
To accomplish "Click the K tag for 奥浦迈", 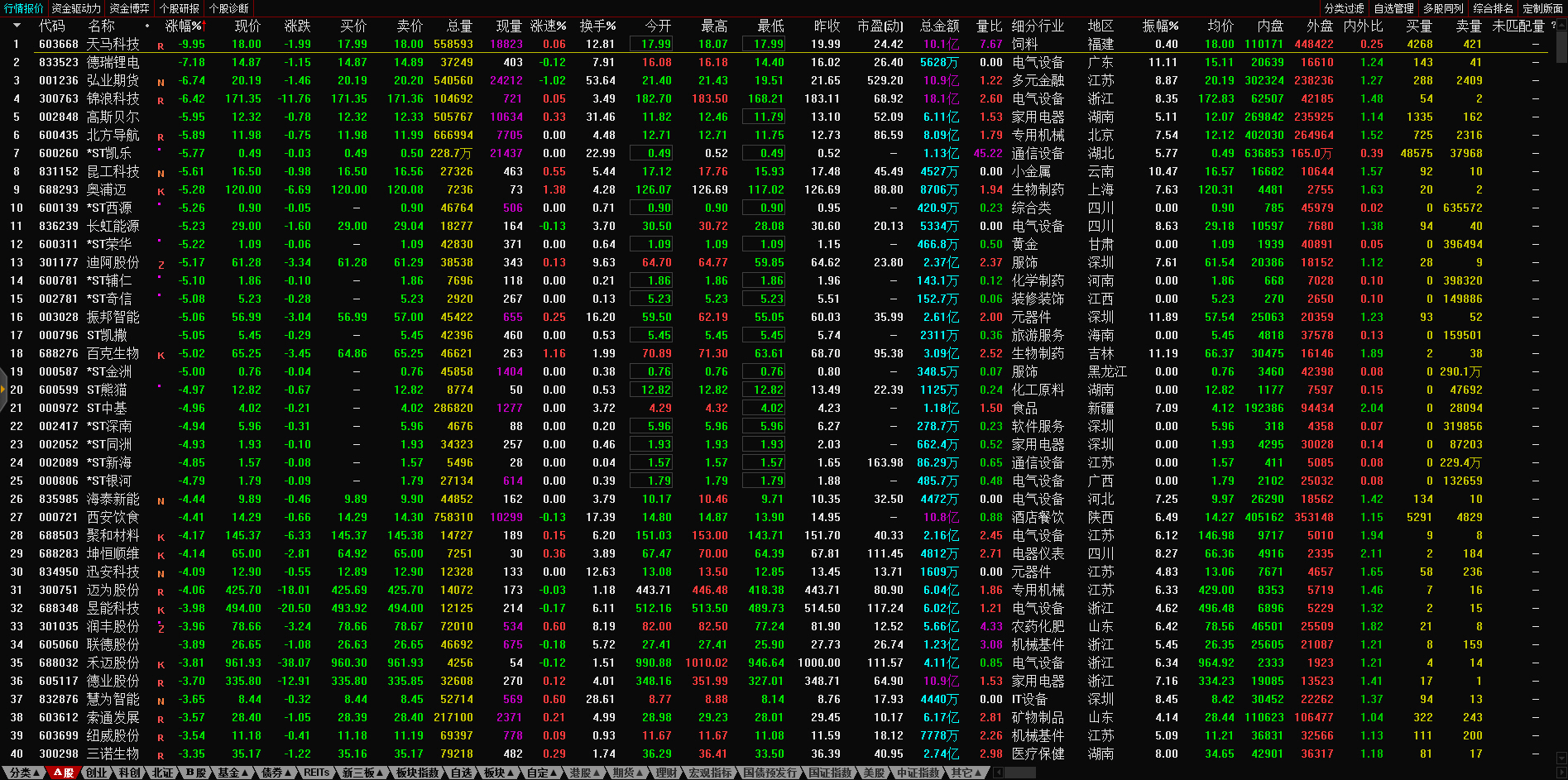I will (x=161, y=192).
